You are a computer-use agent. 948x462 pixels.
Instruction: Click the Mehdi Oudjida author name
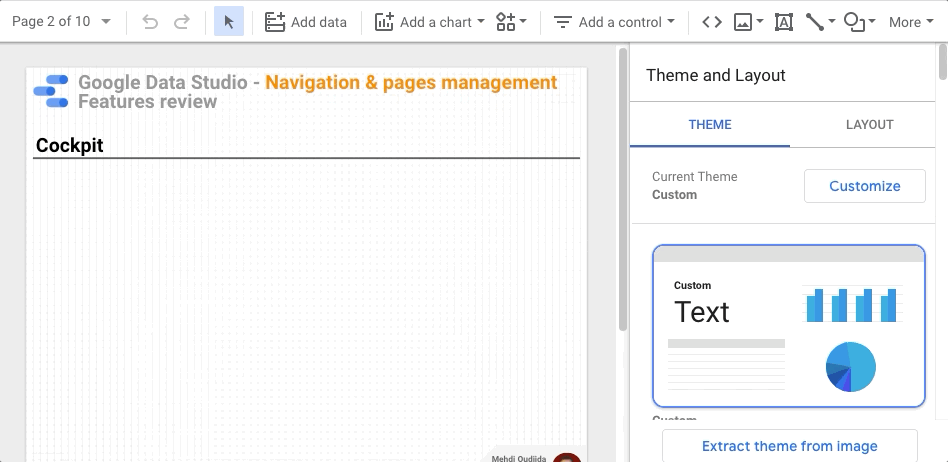(x=519, y=458)
